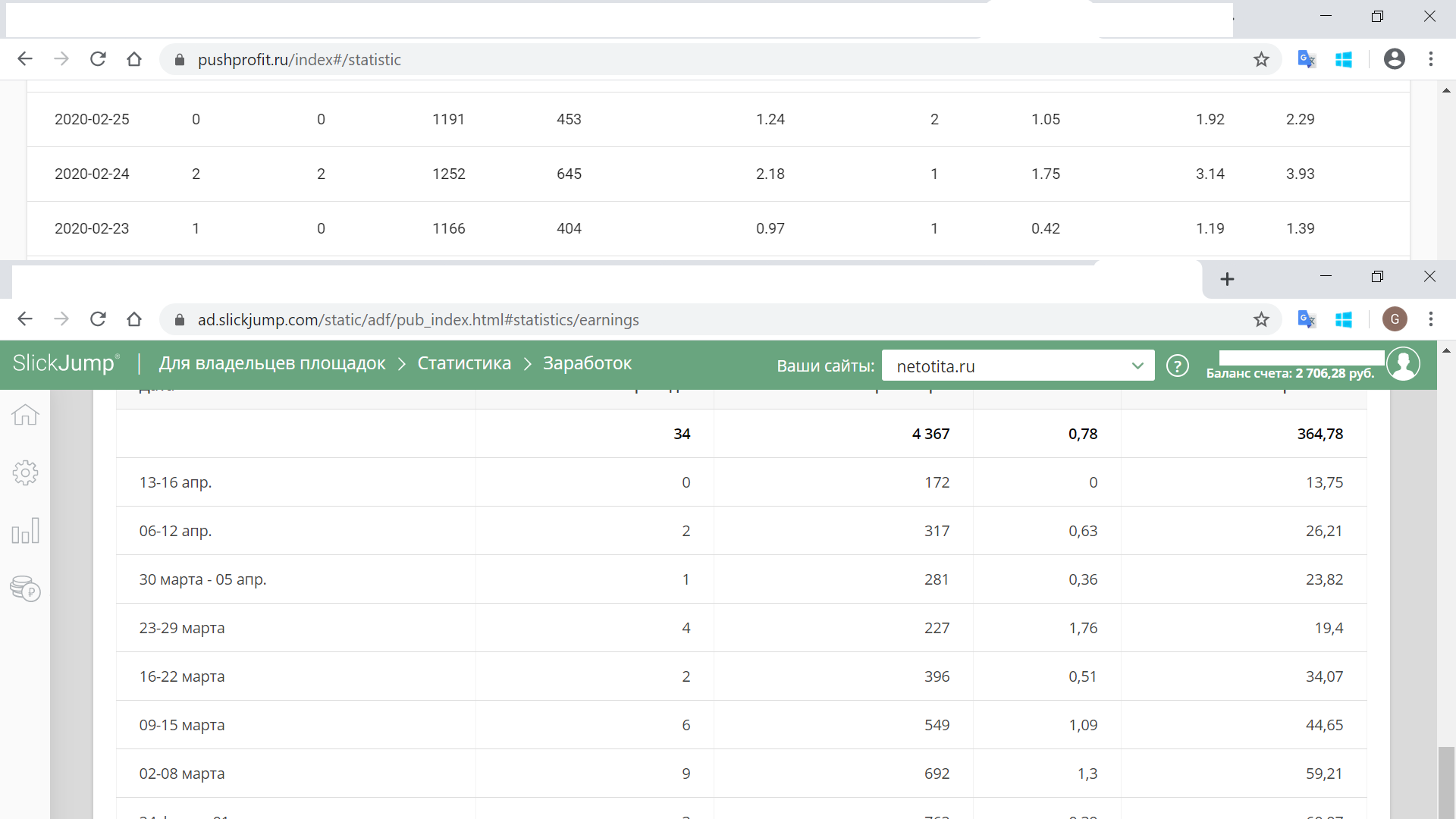Image resolution: width=1456 pixels, height=819 pixels.
Task: Open a new browser tab with plus
Action: (x=1227, y=279)
